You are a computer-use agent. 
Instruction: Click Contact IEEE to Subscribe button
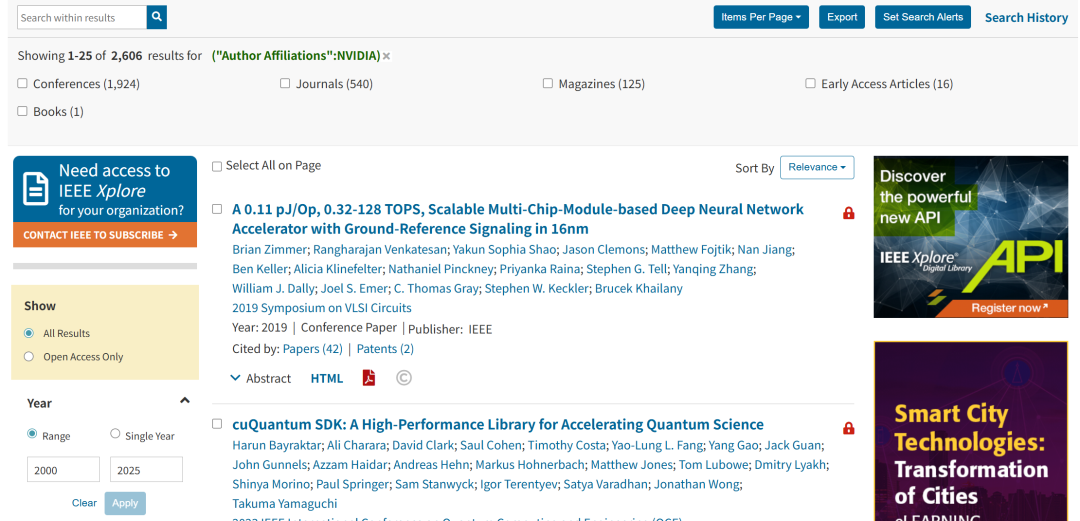point(105,235)
